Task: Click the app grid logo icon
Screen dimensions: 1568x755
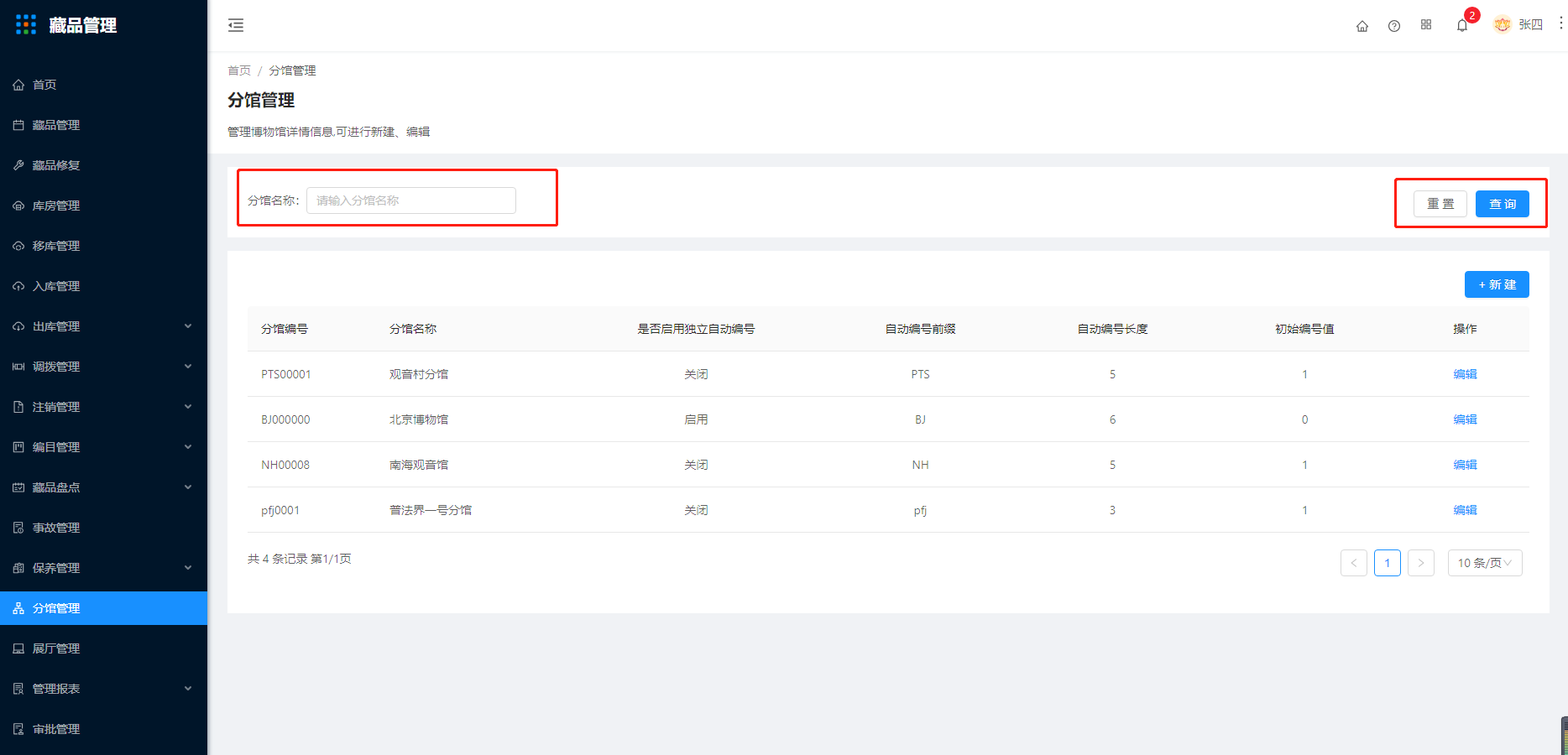Action: 26,24
